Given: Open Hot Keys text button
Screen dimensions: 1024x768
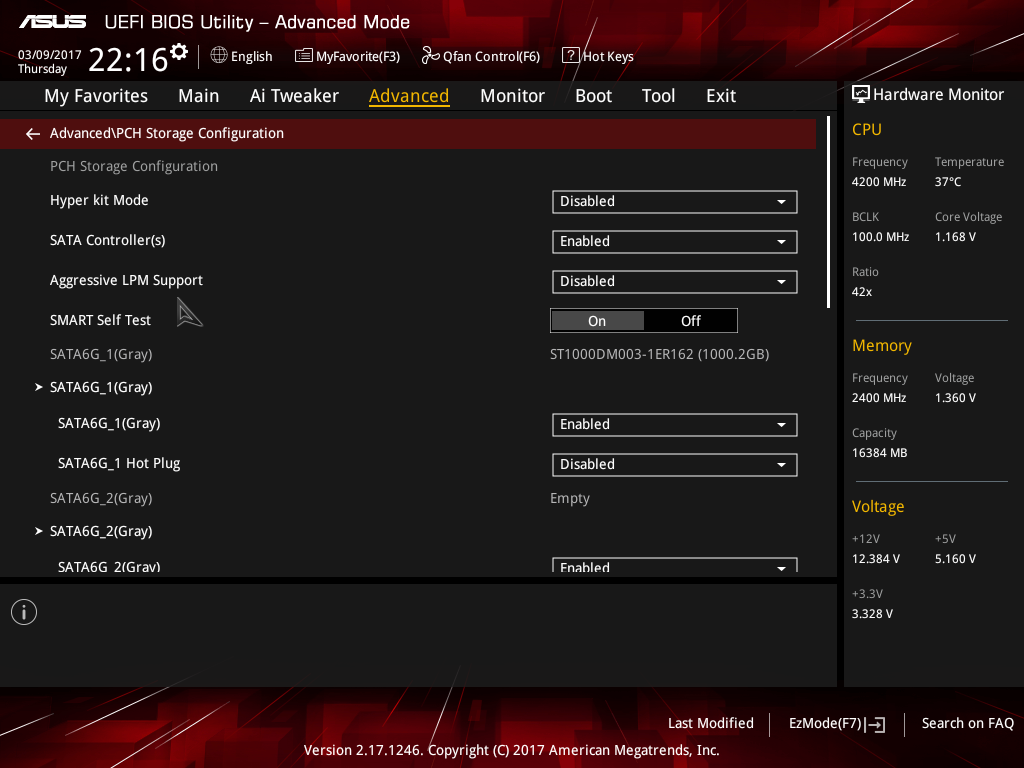Looking at the screenshot, I should pyautogui.click(x=608, y=57).
